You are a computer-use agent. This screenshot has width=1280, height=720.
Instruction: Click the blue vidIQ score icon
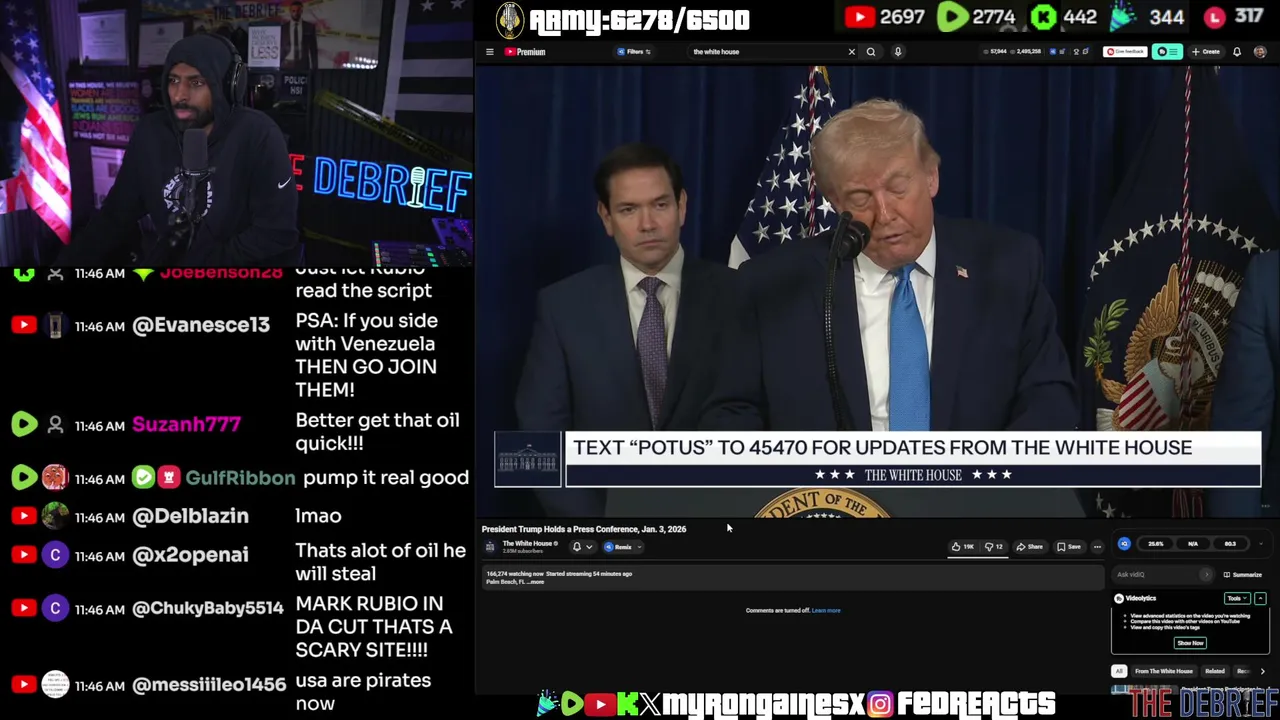(1124, 544)
